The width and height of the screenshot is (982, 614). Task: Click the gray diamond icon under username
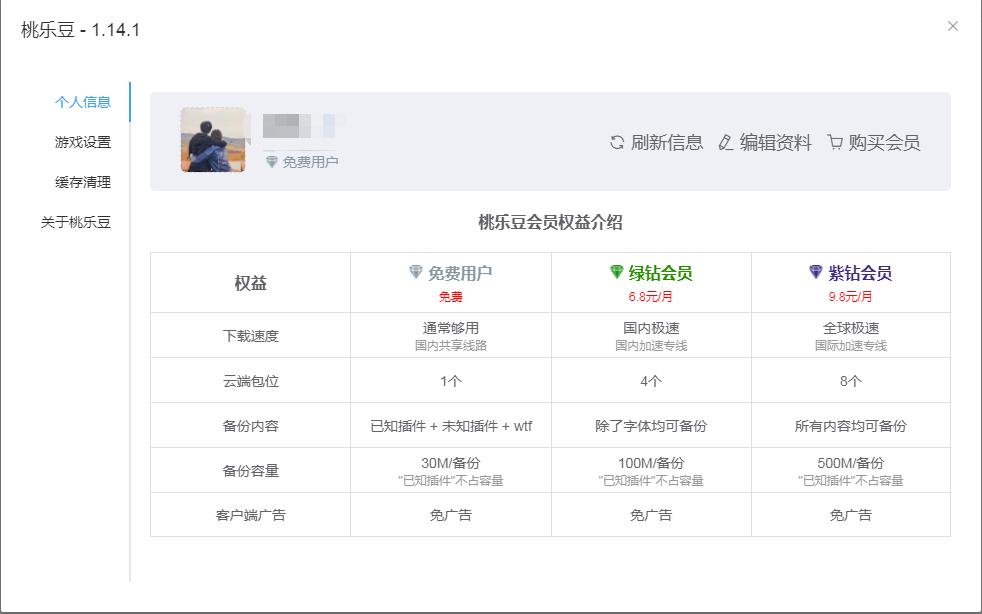pyautogui.click(x=271, y=162)
